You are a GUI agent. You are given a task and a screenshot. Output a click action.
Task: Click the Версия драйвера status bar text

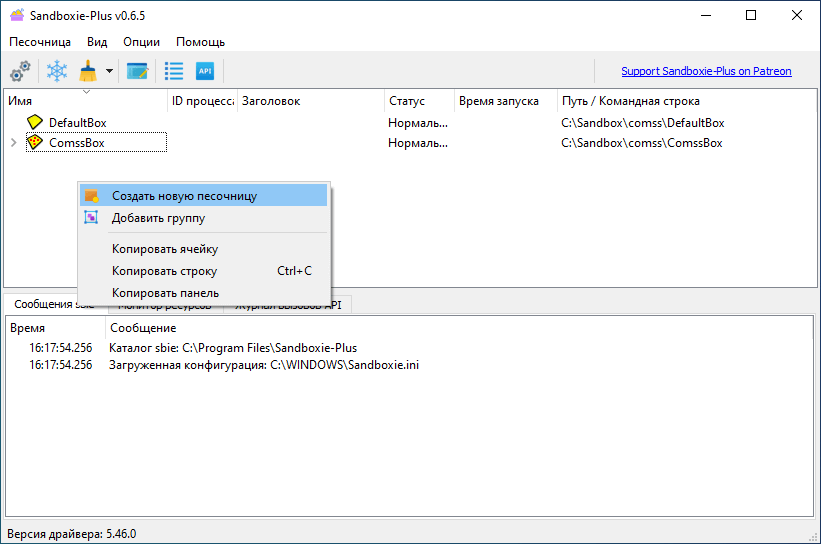pos(72,534)
